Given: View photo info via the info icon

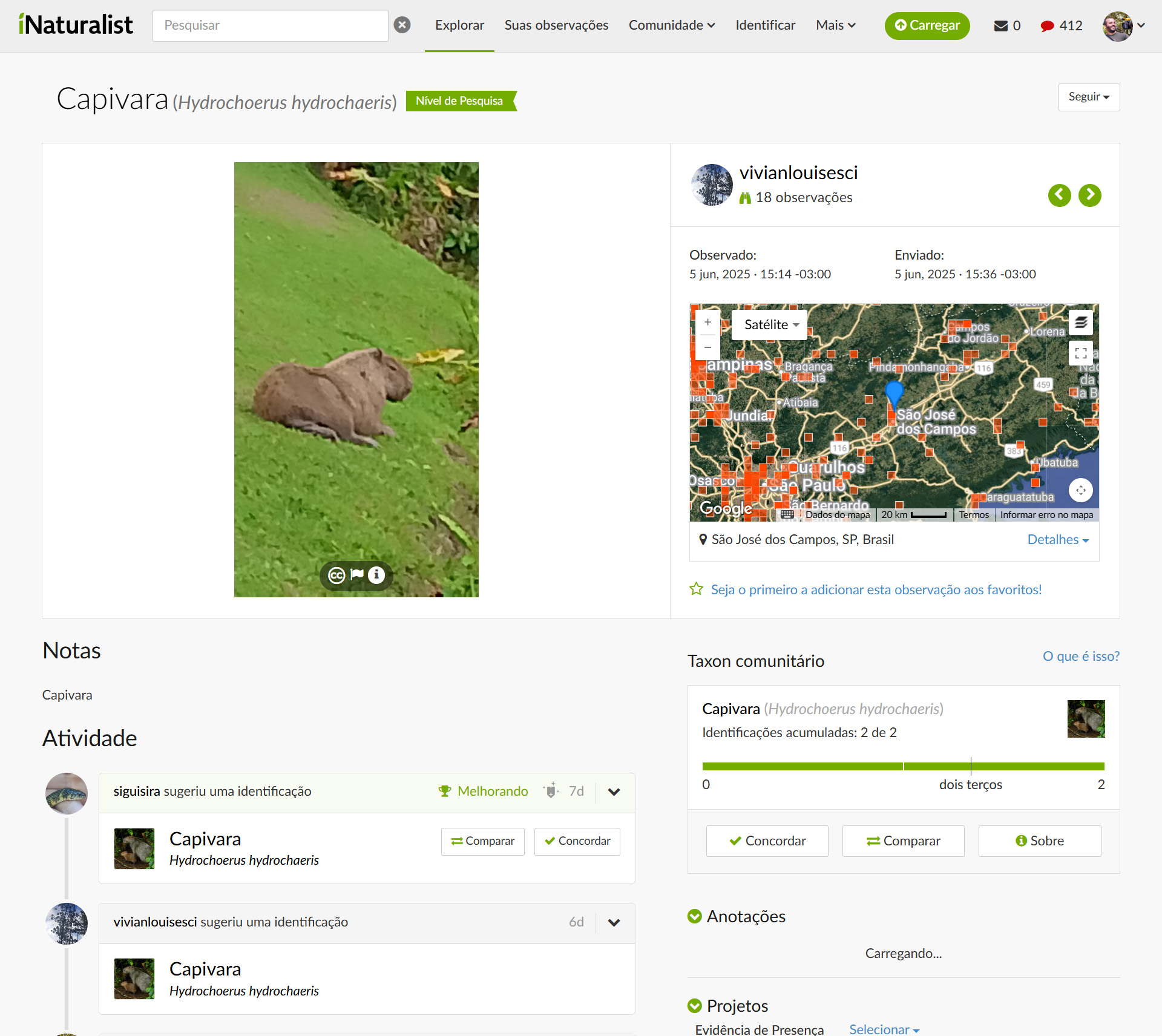Looking at the screenshot, I should point(376,575).
